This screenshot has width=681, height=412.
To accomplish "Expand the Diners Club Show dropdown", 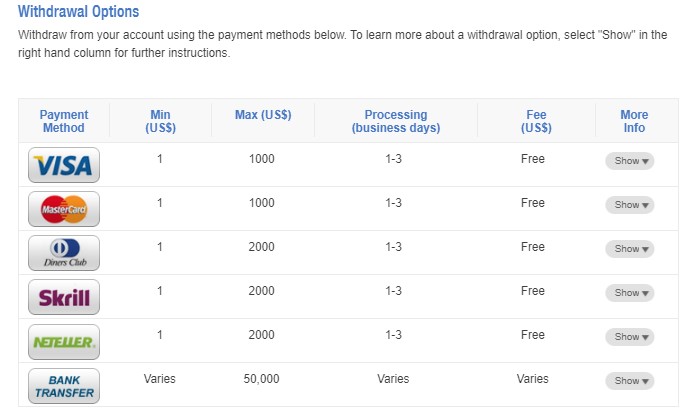I will (630, 249).
